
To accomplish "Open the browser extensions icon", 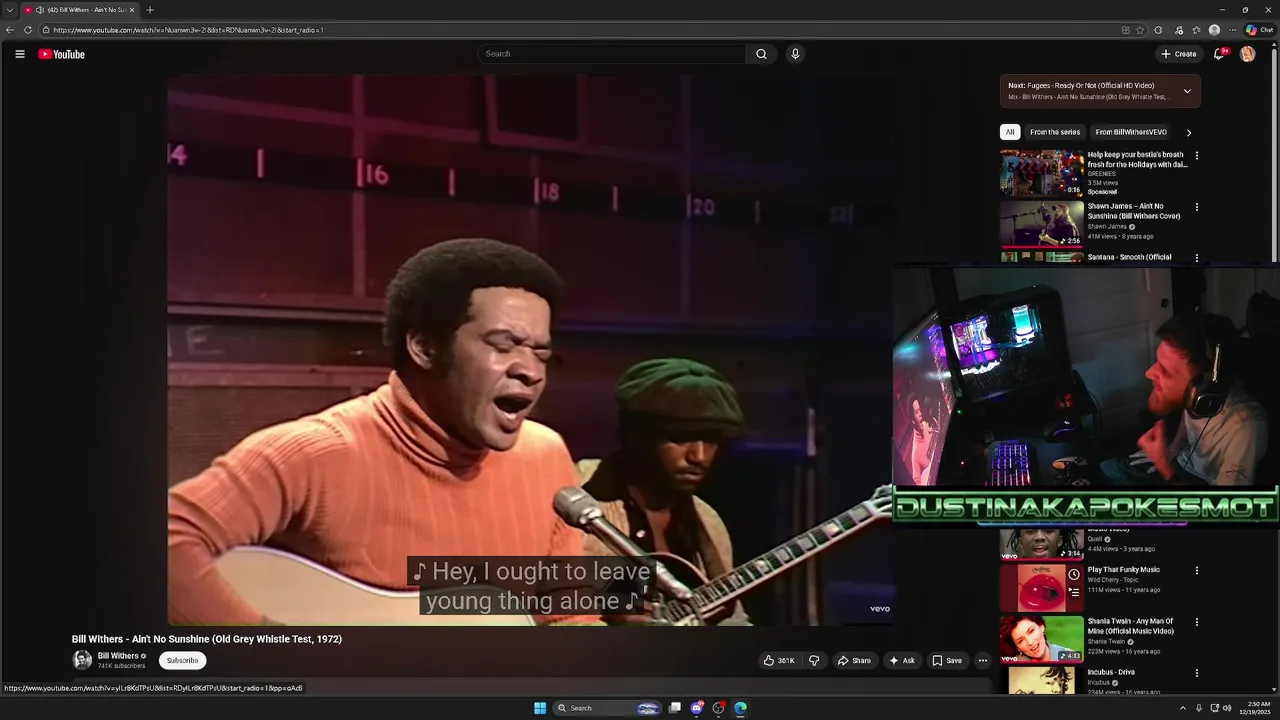I will [x=1158, y=30].
